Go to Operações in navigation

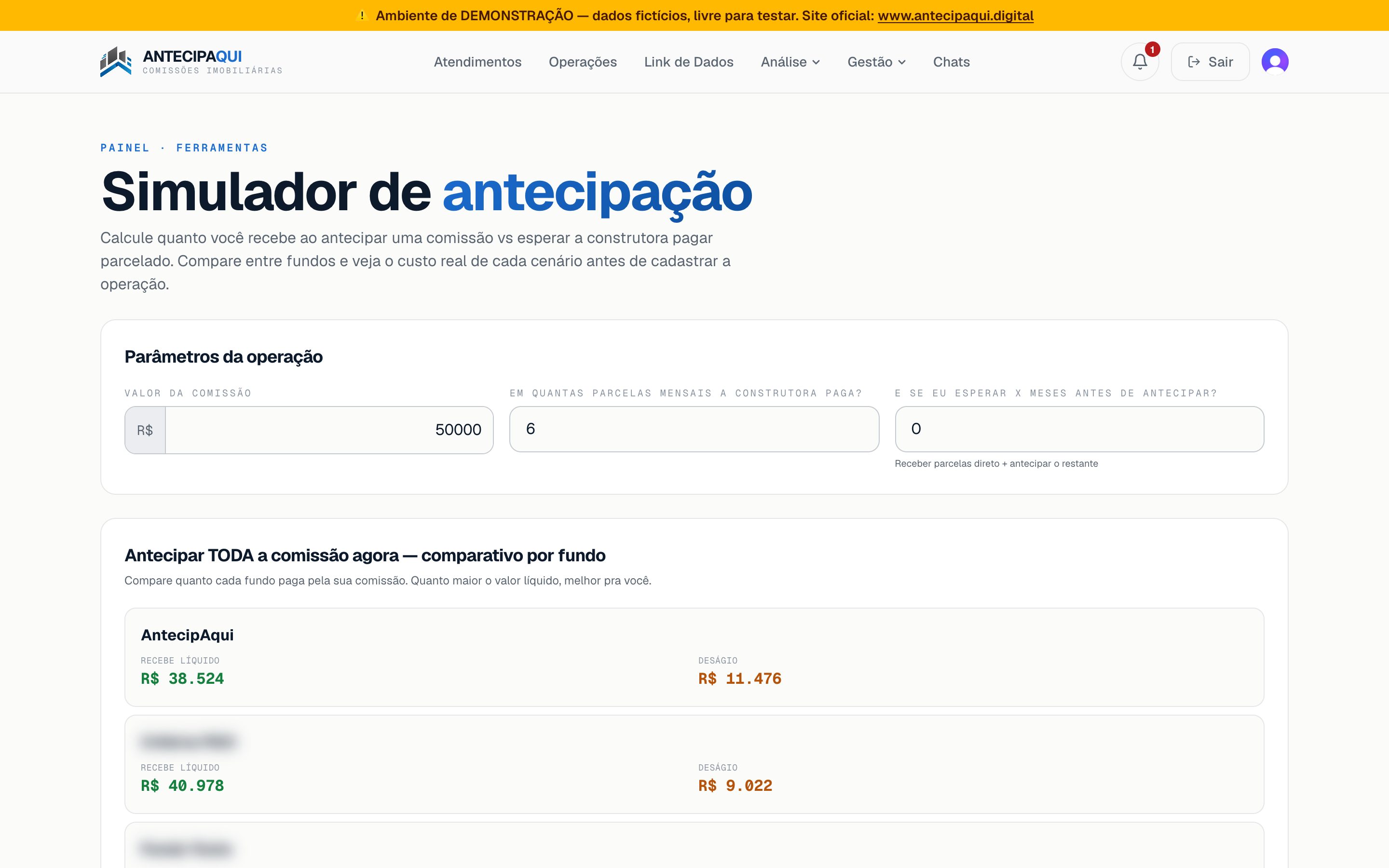tap(583, 62)
